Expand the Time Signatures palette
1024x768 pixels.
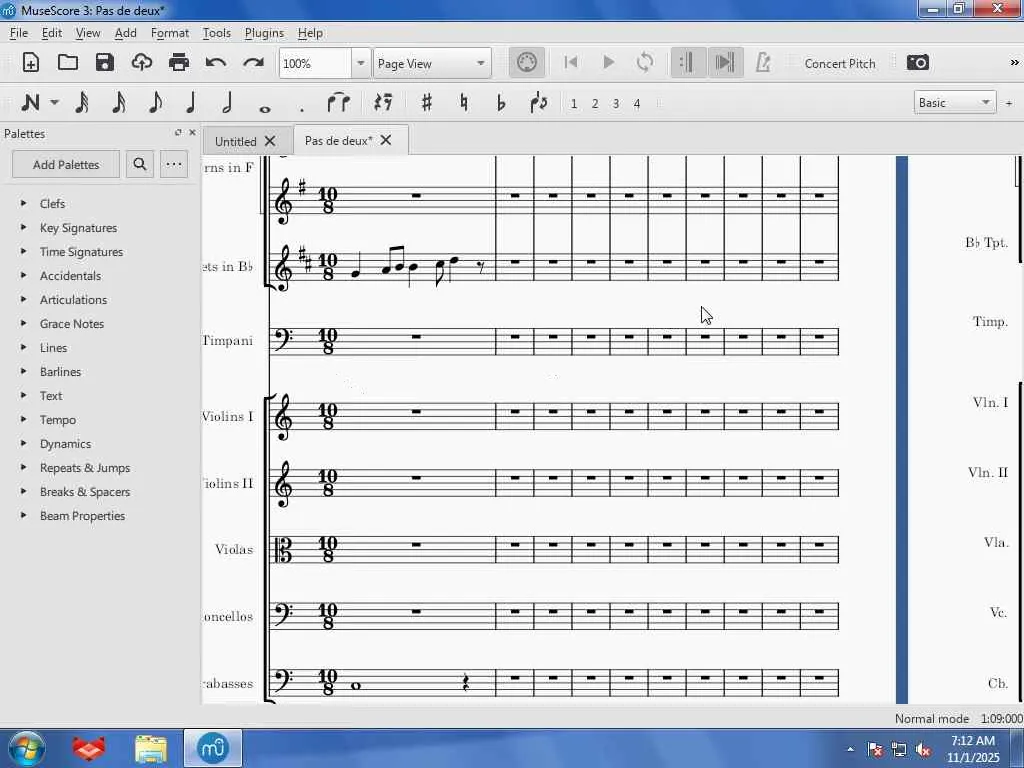tap(24, 251)
